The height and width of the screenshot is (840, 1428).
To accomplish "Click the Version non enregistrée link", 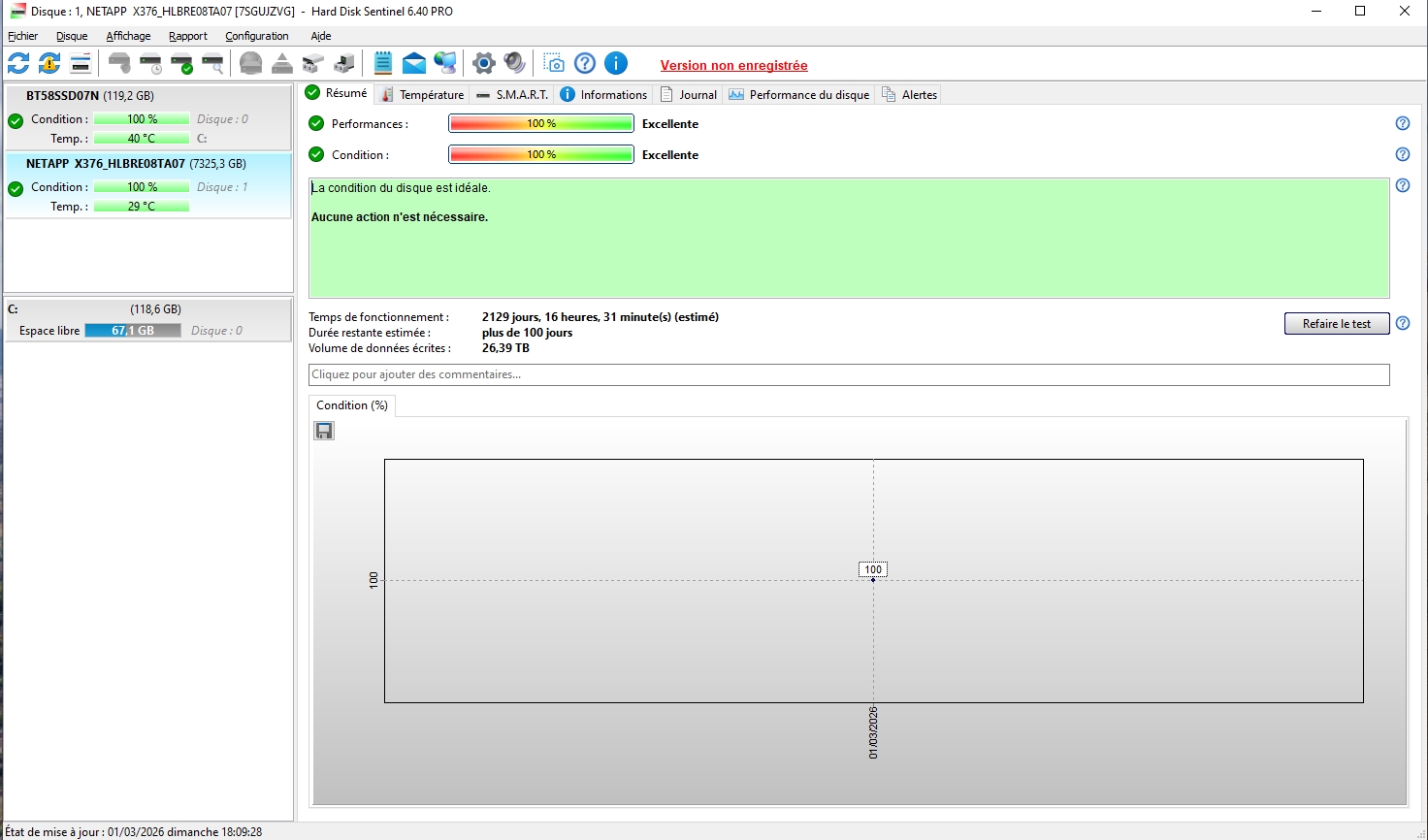I will coord(733,65).
